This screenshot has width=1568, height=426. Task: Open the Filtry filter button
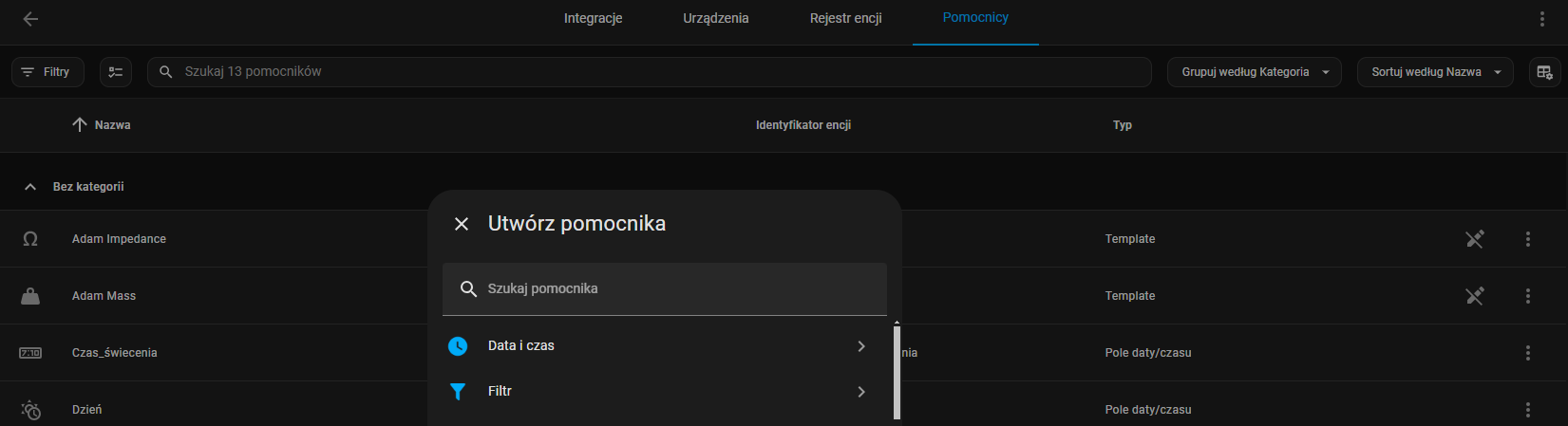pos(47,72)
